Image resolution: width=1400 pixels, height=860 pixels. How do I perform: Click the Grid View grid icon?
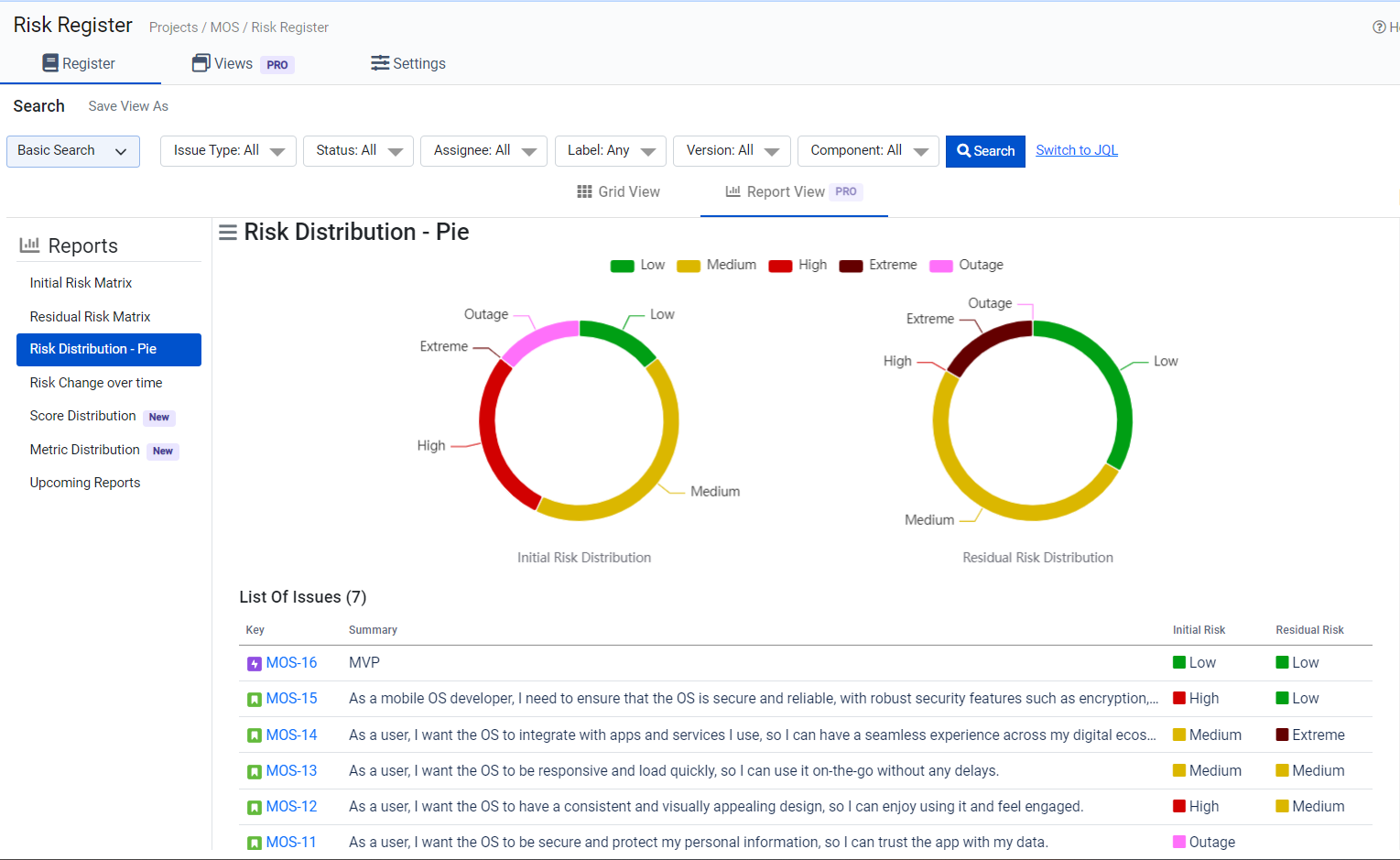coord(584,191)
